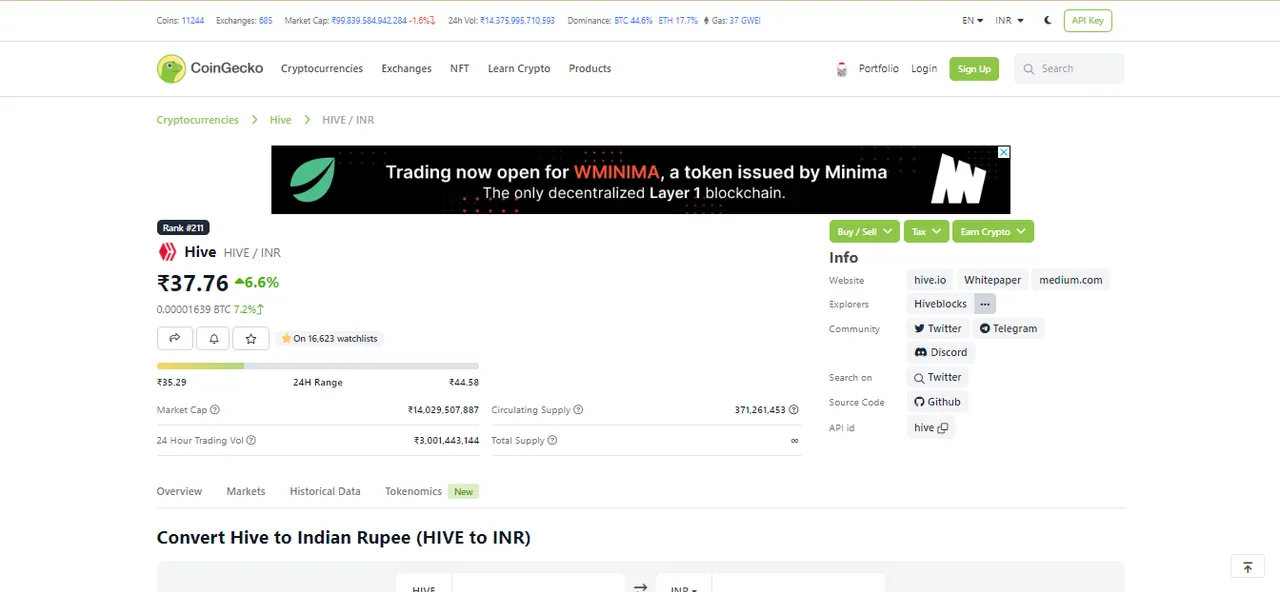The height and width of the screenshot is (592, 1280).
Task: Click Total Supply info question icon
Action: [552, 440]
